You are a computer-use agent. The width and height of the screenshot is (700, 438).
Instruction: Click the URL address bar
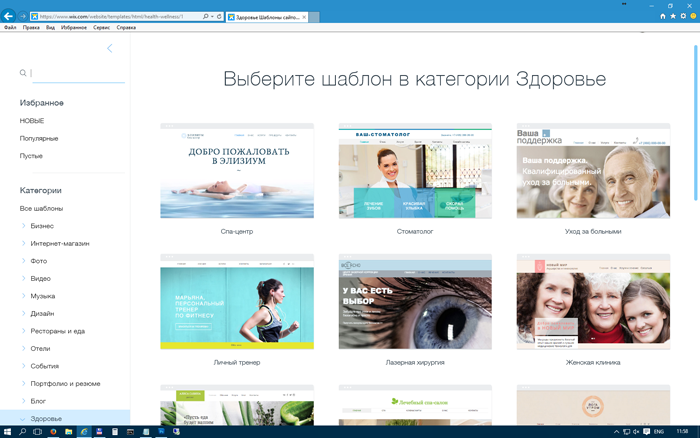point(116,17)
